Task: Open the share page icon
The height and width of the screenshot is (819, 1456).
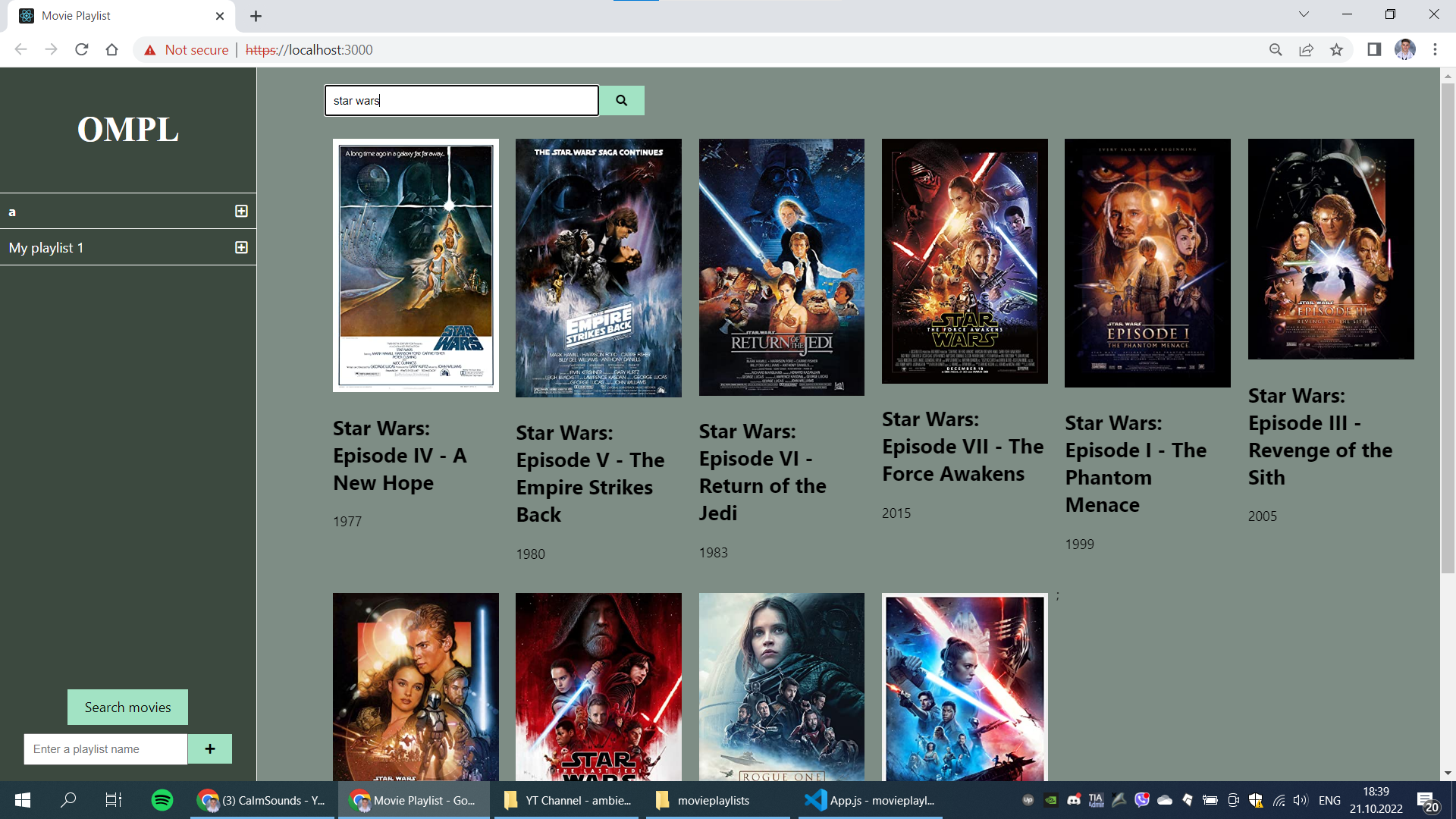Action: click(x=1306, y=50)
